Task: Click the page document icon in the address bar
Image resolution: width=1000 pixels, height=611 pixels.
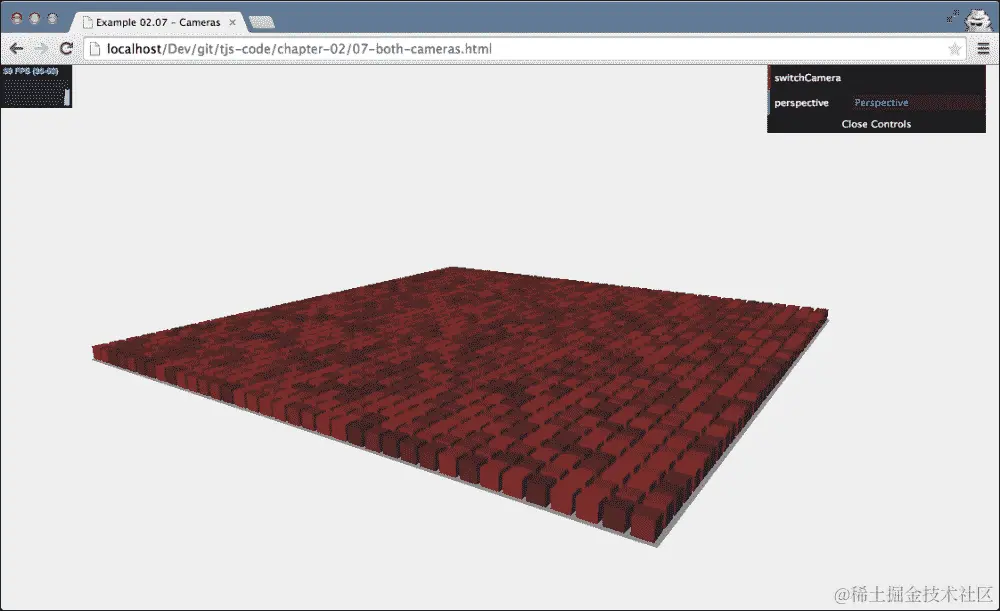Action: pos(94,49)
